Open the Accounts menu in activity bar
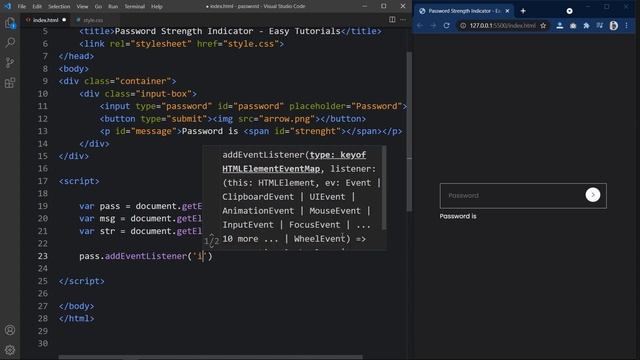Viewport: 640px width, 360px height. (10, 330)
